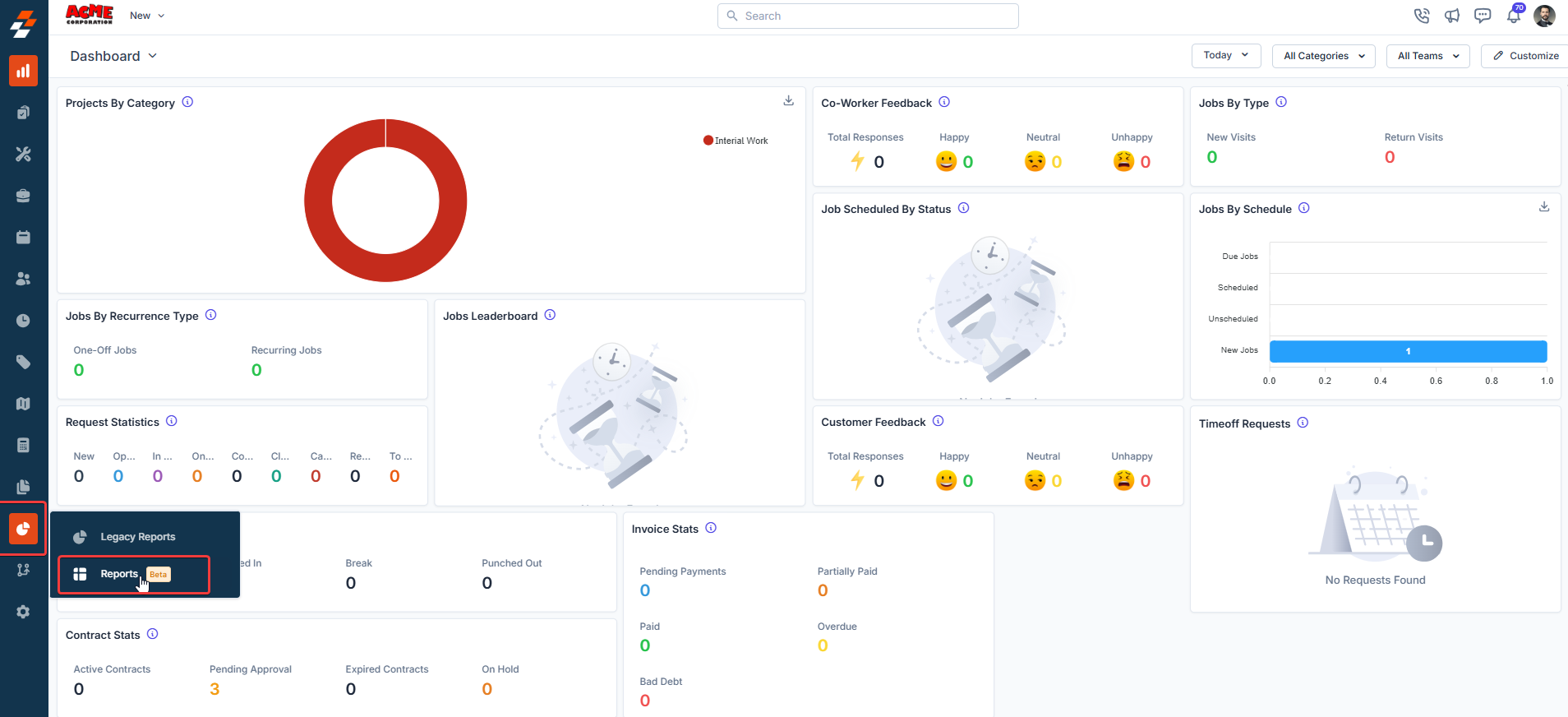
Task: Click the On Hold contracts count
Action: point(487,689)
